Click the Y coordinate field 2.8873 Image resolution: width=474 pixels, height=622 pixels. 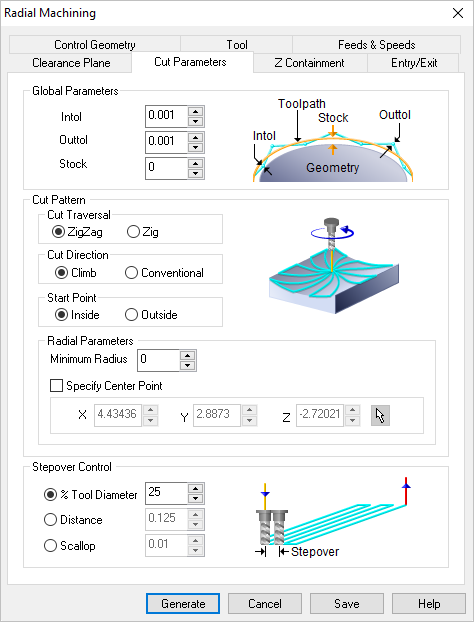(x=217, y=415)
